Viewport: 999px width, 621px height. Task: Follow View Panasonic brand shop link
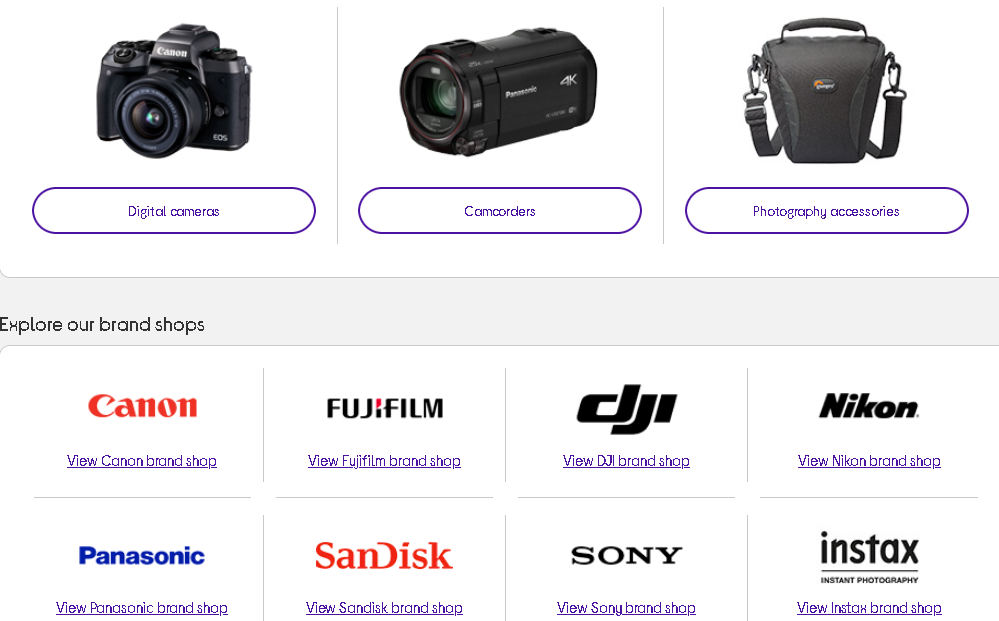click(141, 608)
